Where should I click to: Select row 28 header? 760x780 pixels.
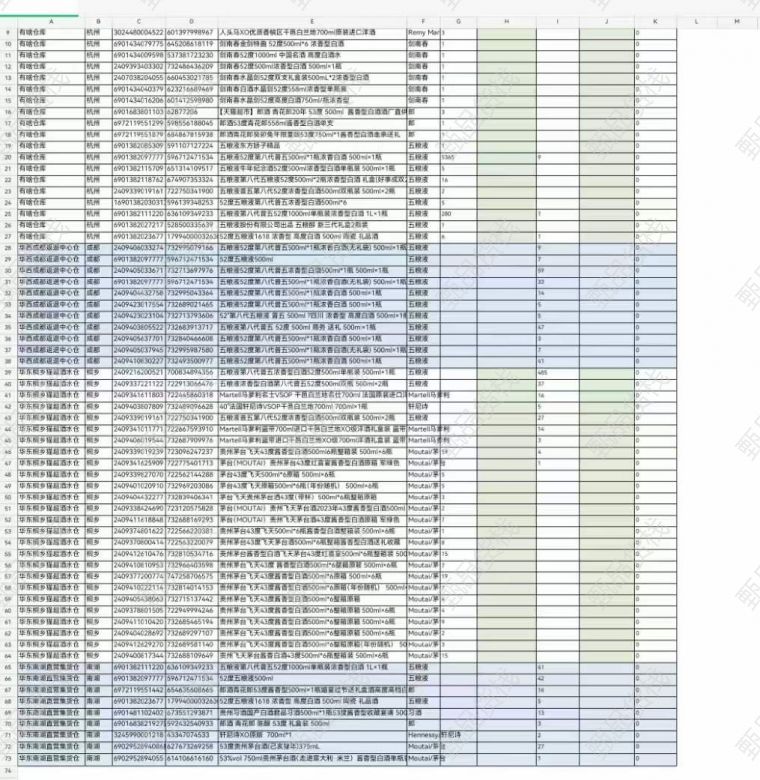tap(8, 248)
